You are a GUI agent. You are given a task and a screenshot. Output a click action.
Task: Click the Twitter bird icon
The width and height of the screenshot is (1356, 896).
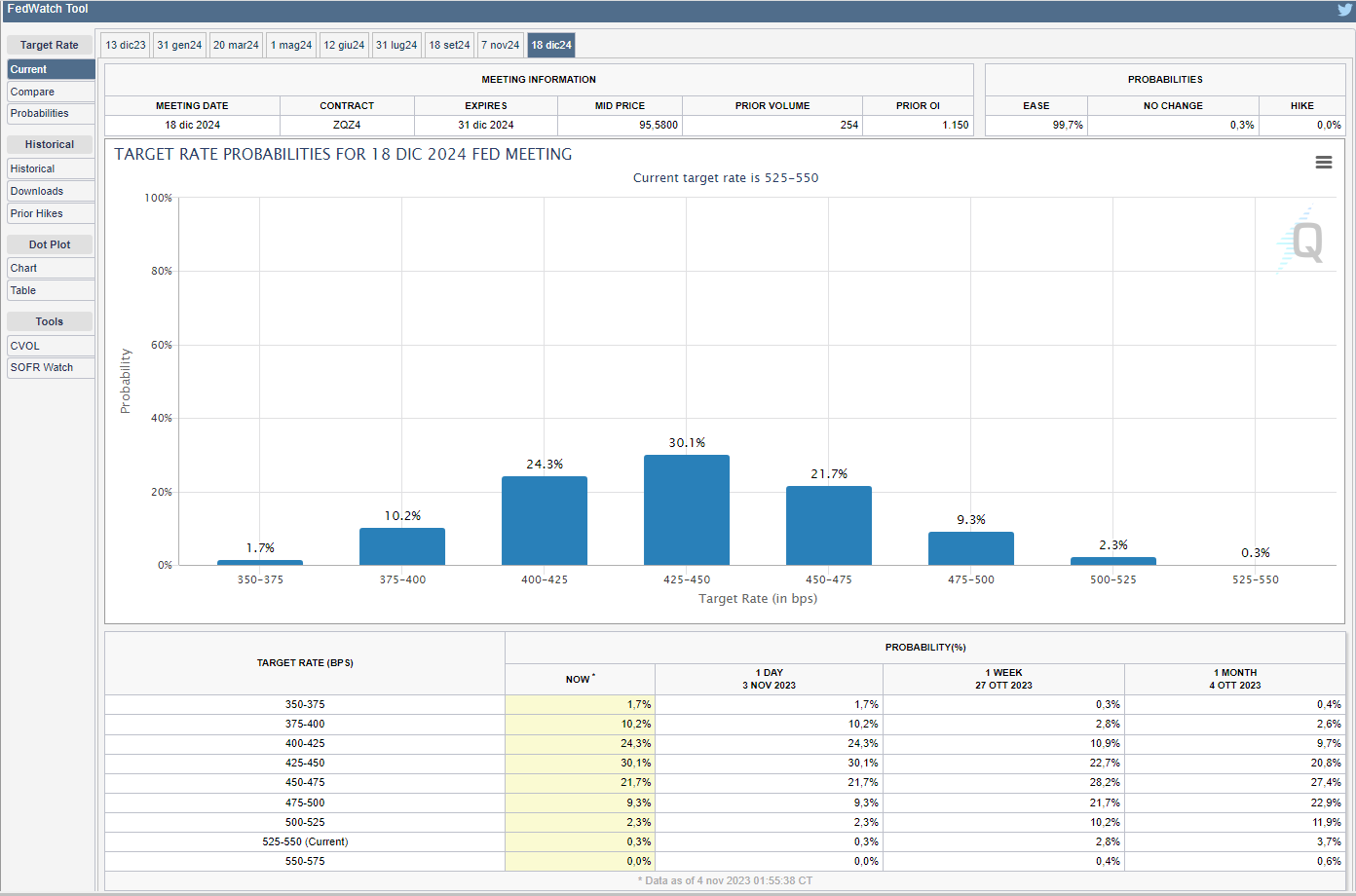(1344, 10)
